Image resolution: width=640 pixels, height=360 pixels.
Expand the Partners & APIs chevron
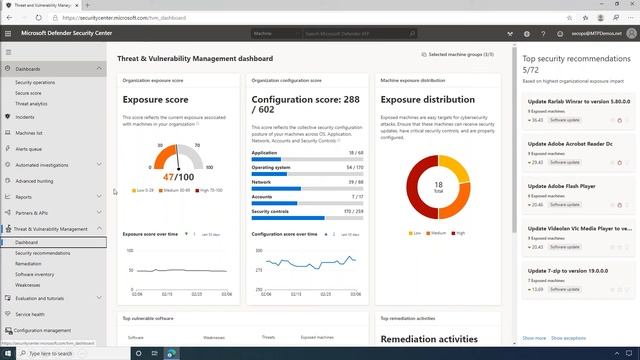99,213
